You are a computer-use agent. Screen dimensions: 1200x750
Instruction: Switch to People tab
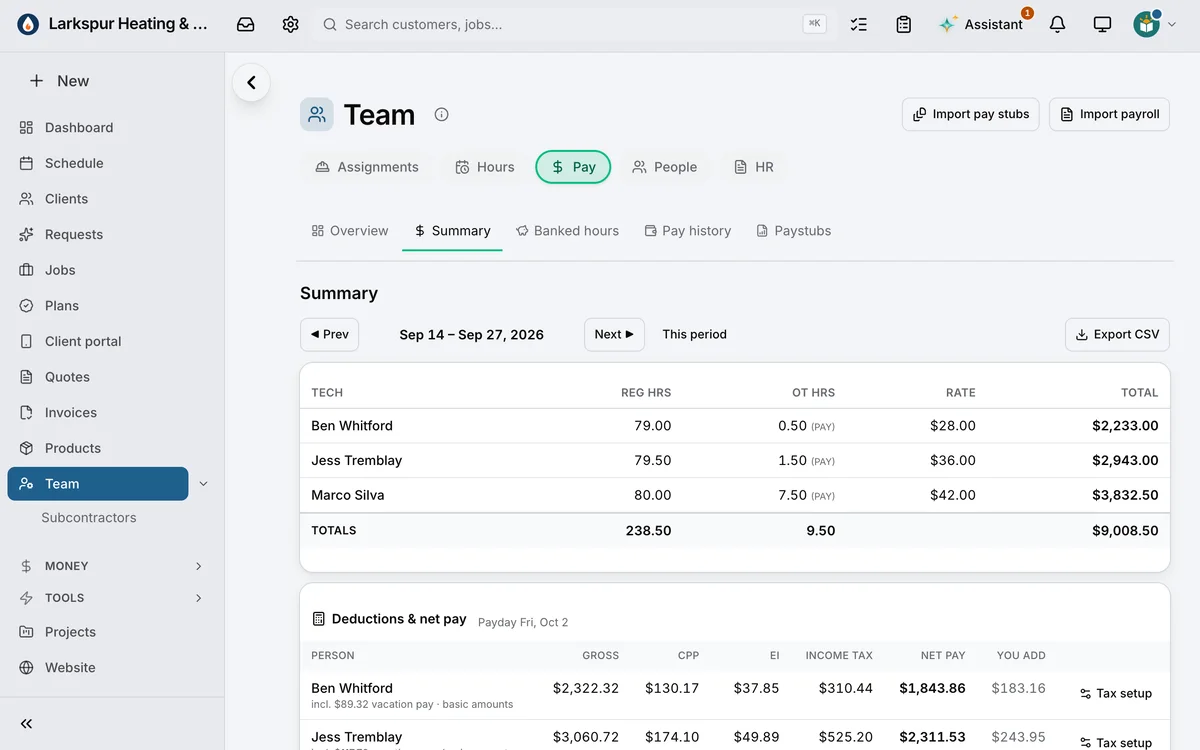(665, 167)
